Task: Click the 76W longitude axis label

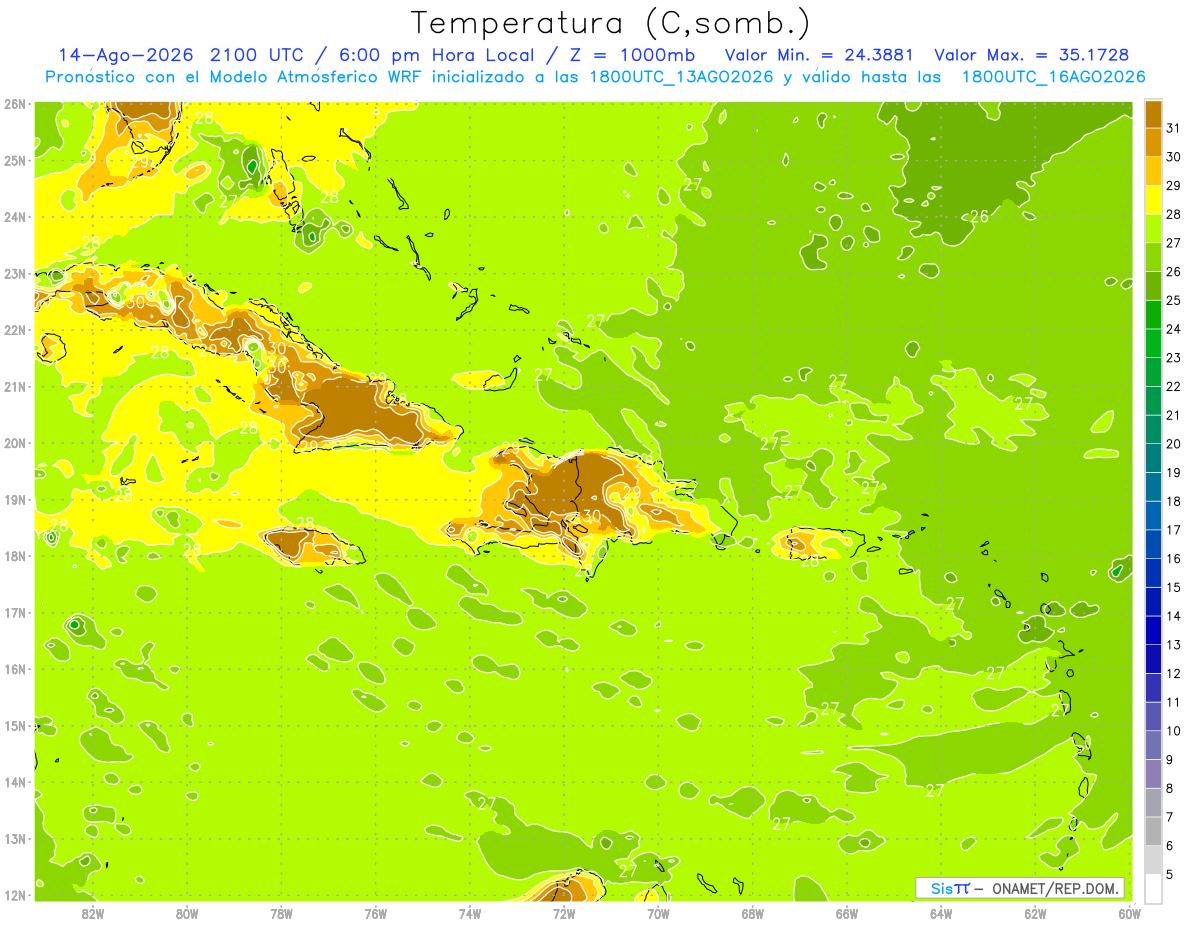Action: [376, 914]
